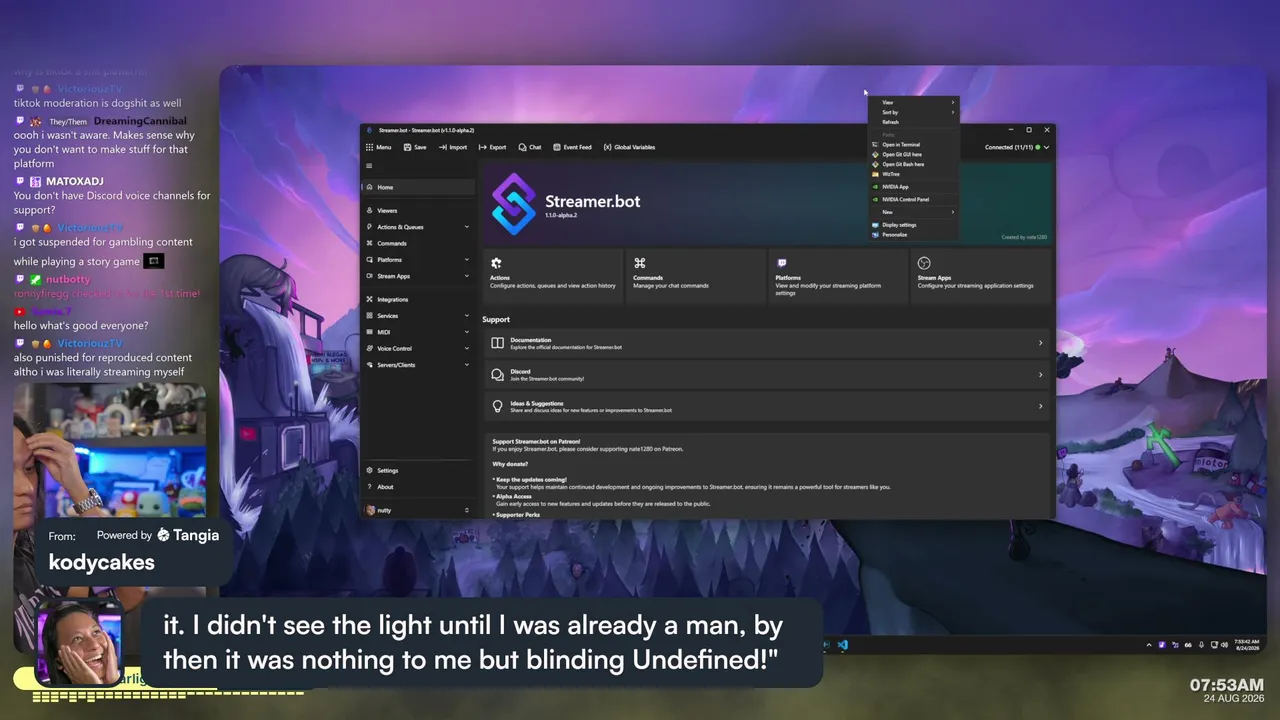Image resolution: width=1280 pixels, height=720 pixels.
Task: Open the Ideas & Suggestions row
Action: pyautogui.click(x=766, y=406)
